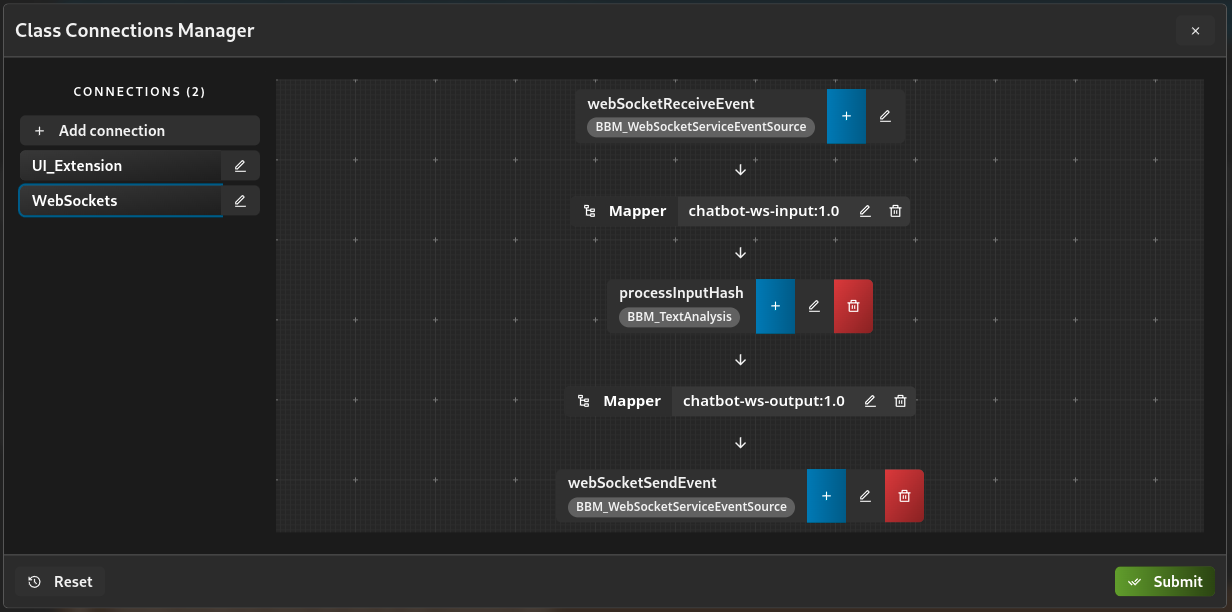Click plus icon on webSocketReceiveEvent node

point(846,116)
